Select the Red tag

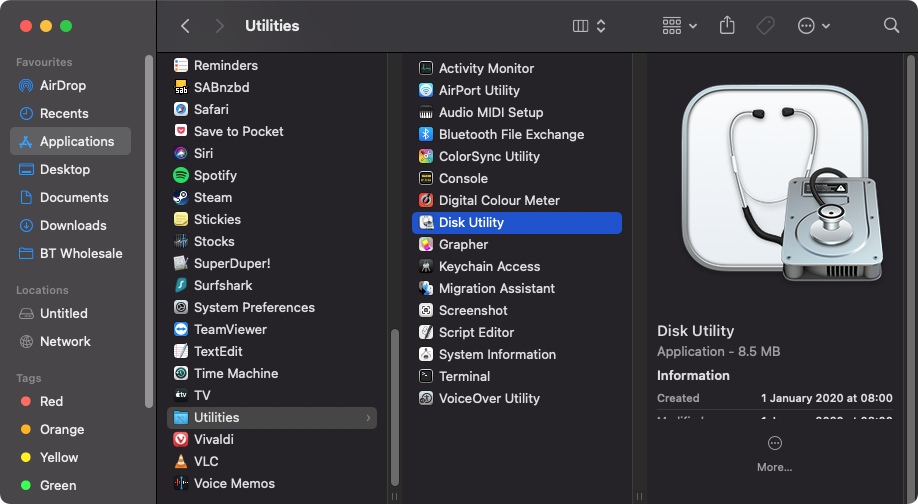pyautogui.click(x=70, y=402)
